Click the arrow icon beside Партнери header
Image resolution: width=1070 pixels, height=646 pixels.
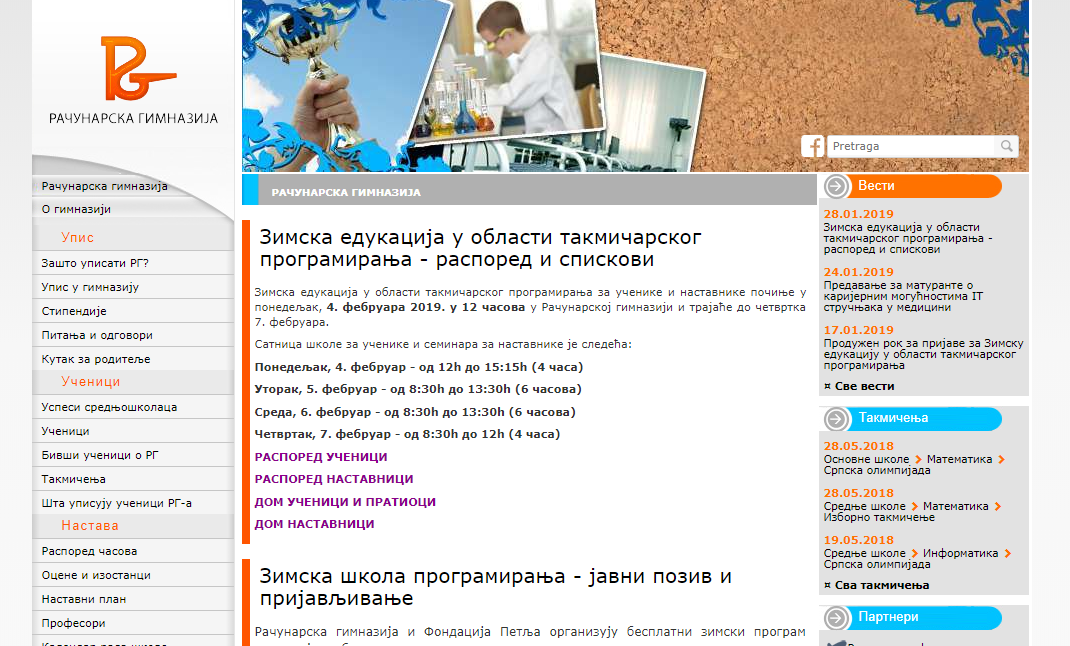click(838, 618)
